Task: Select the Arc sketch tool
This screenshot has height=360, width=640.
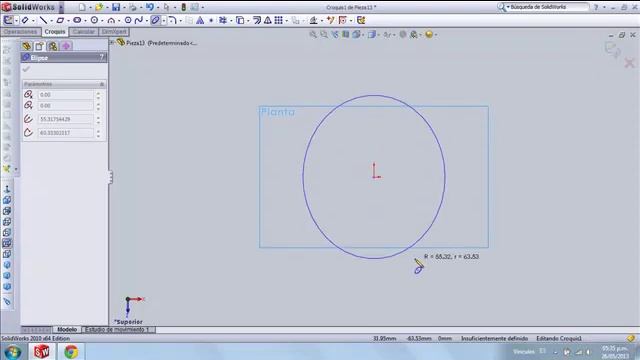Action: click(x=111, y=20)
